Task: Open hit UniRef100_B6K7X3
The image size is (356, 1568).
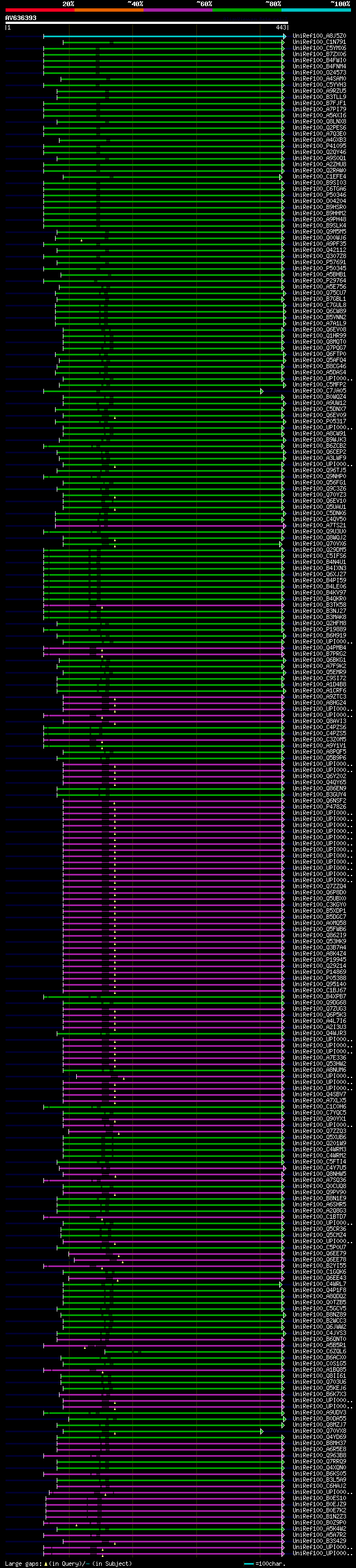Action: coord(319,1394)
